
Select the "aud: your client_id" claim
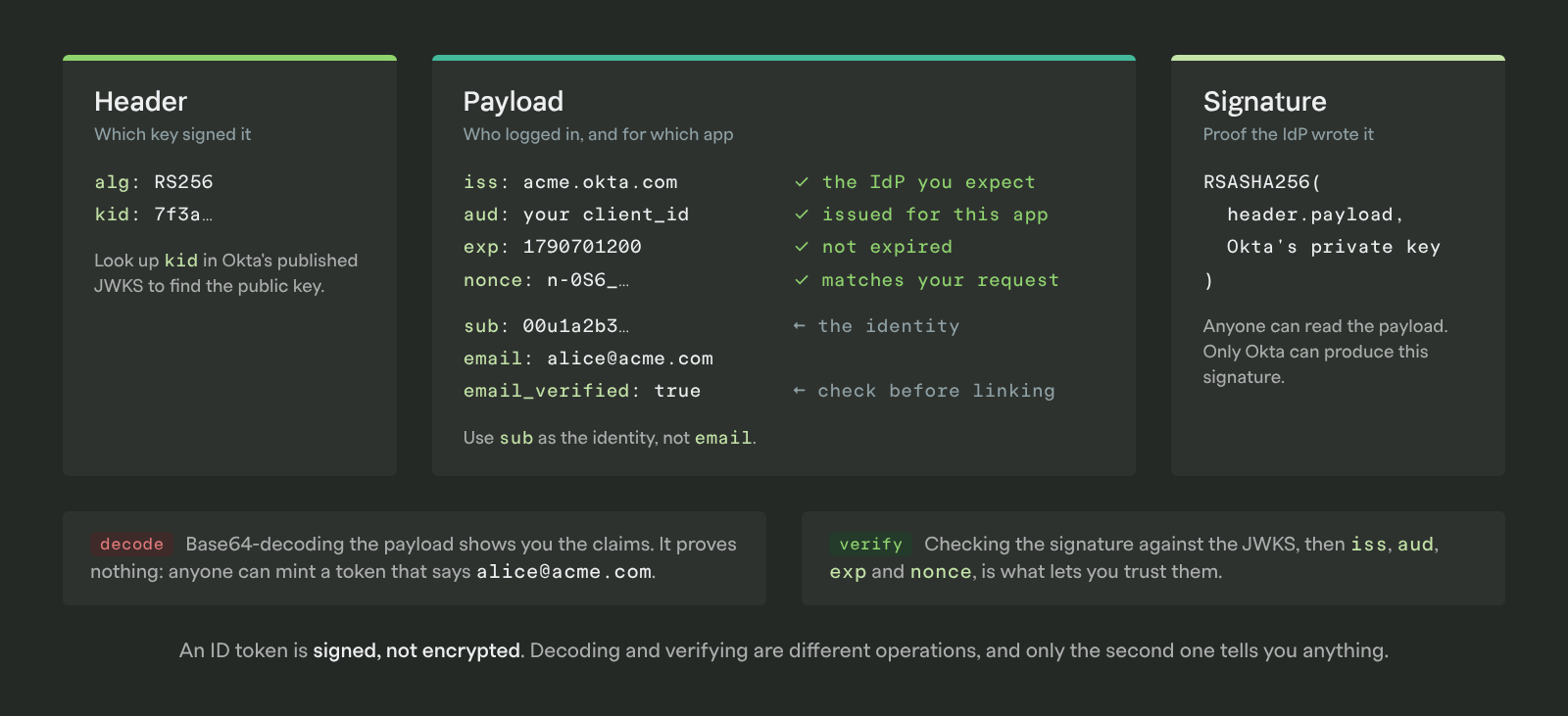point(576,215)
